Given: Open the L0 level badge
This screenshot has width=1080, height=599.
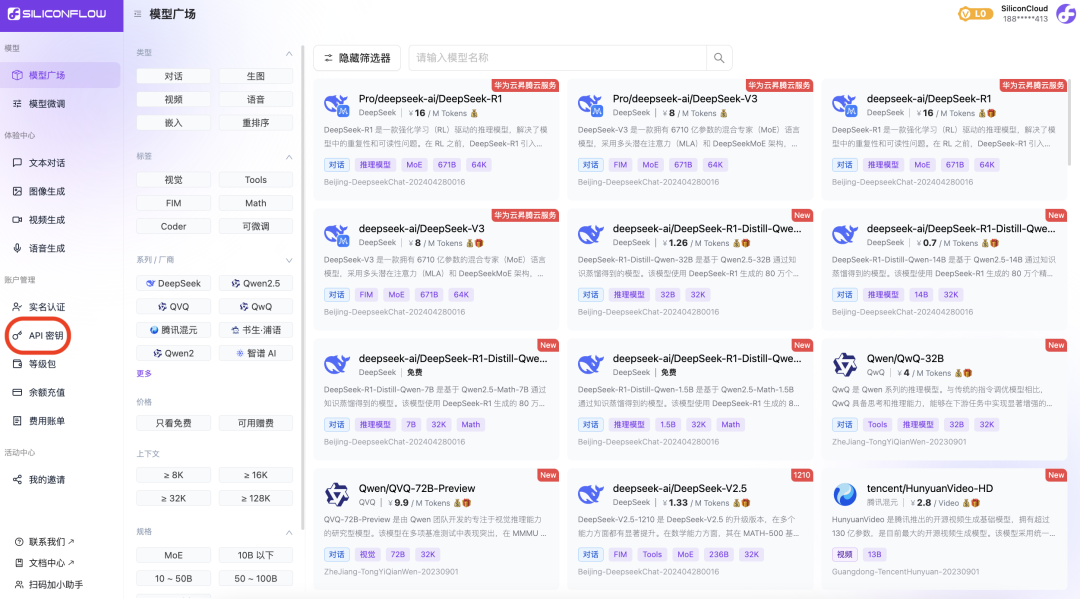Looking at the screenshot, I should point(975,14).
